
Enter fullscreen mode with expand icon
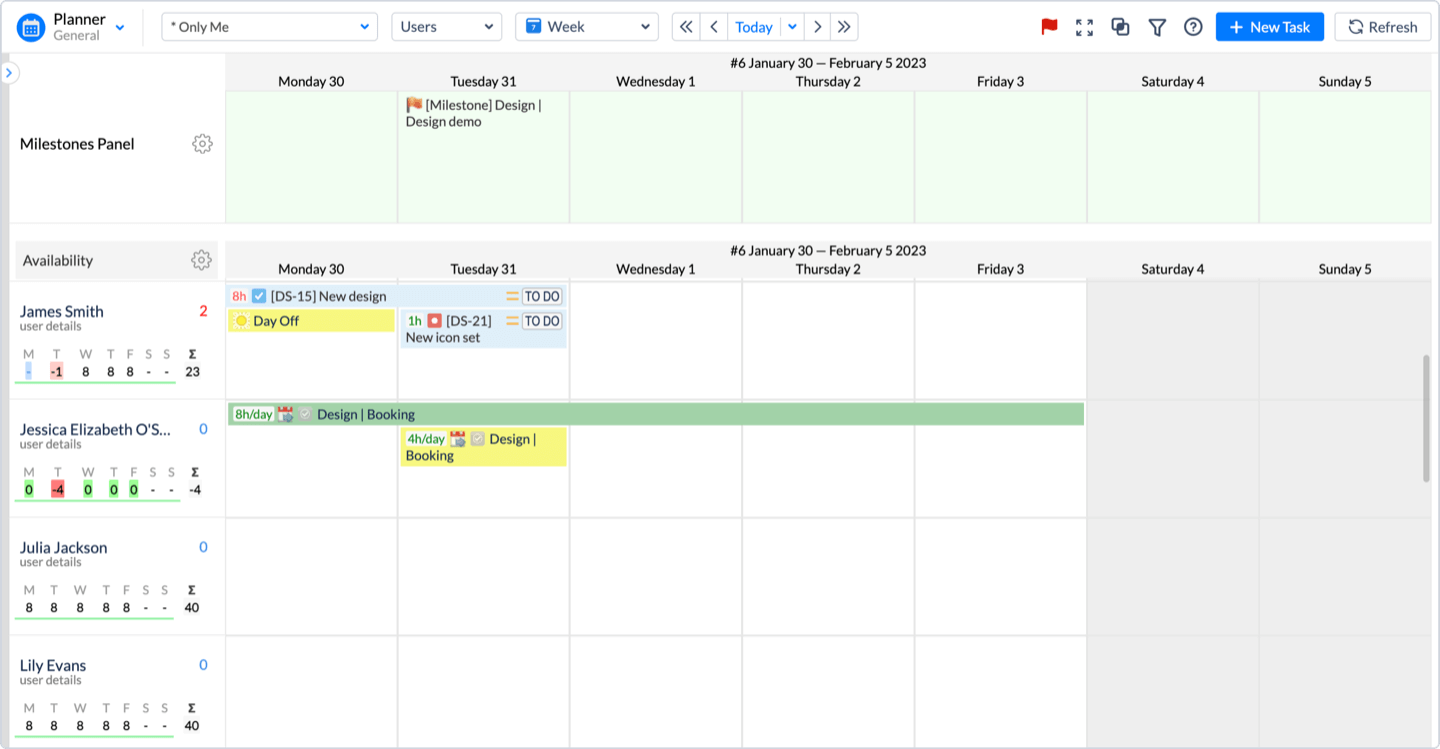tap(1084, 27)
